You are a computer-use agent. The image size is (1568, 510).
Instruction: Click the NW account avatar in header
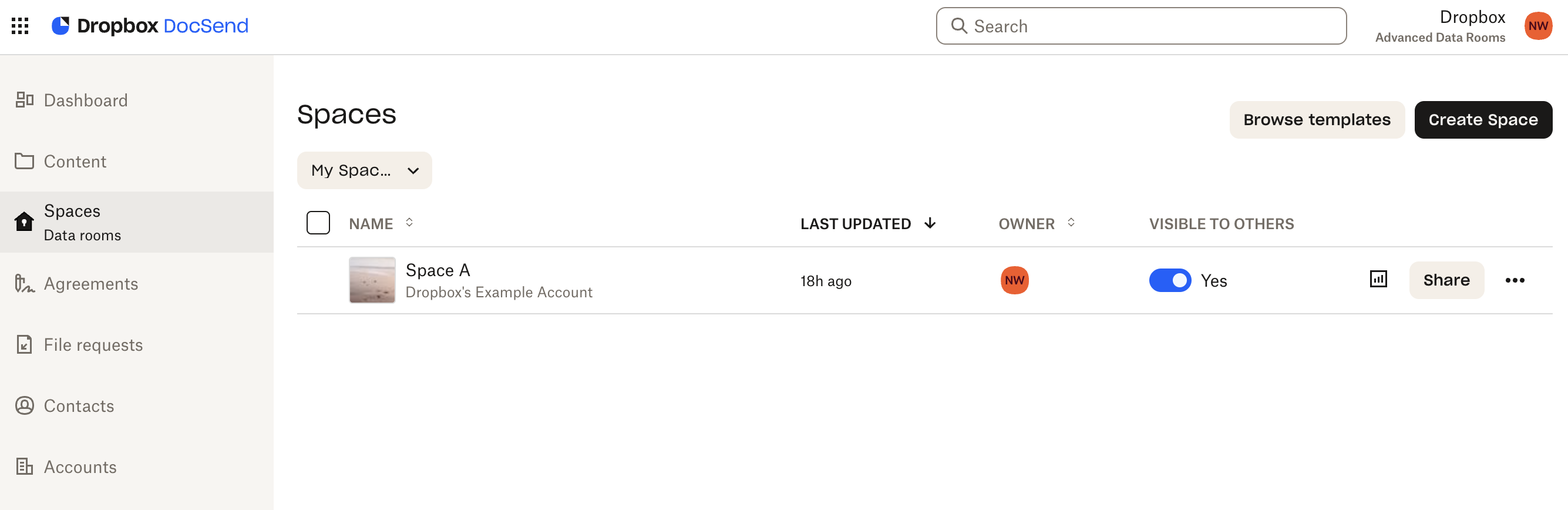pyautogui.click(x=1537, y=26)
